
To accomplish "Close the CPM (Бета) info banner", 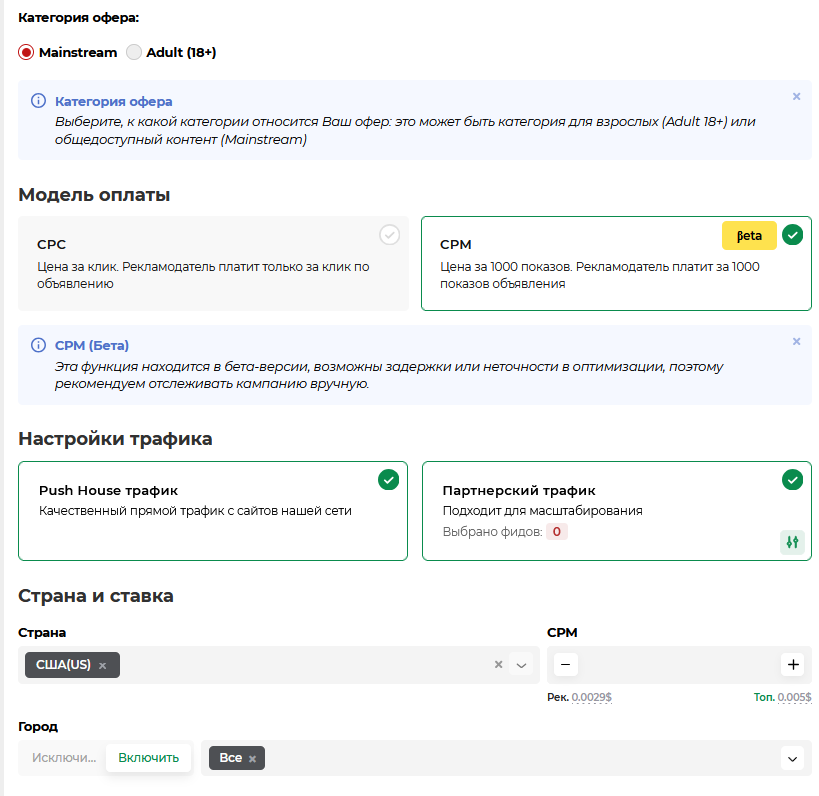I will [796, 341].
